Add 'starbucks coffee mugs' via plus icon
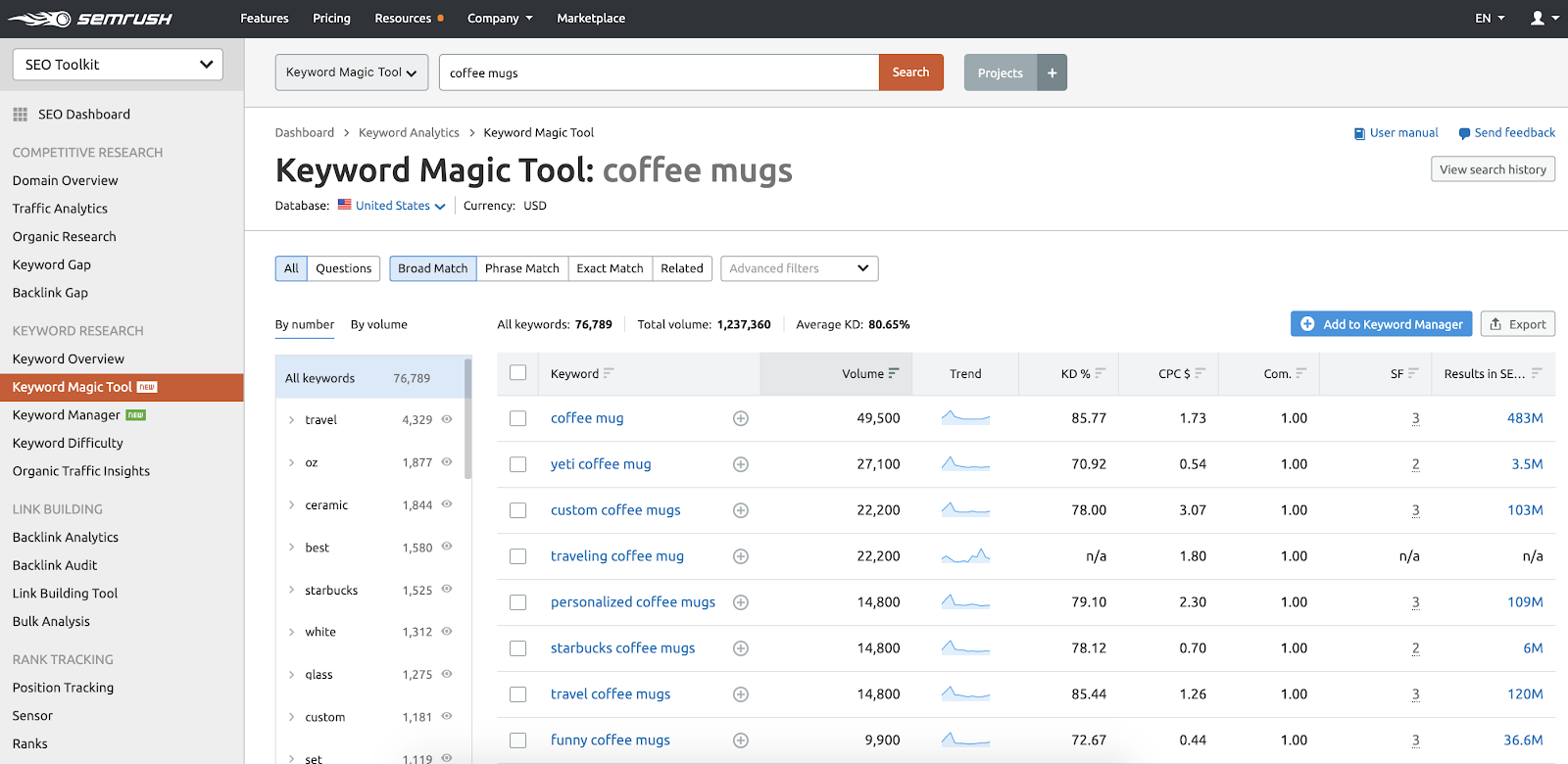The width and height of the screenshot is (1568, 764). [741, 648]
